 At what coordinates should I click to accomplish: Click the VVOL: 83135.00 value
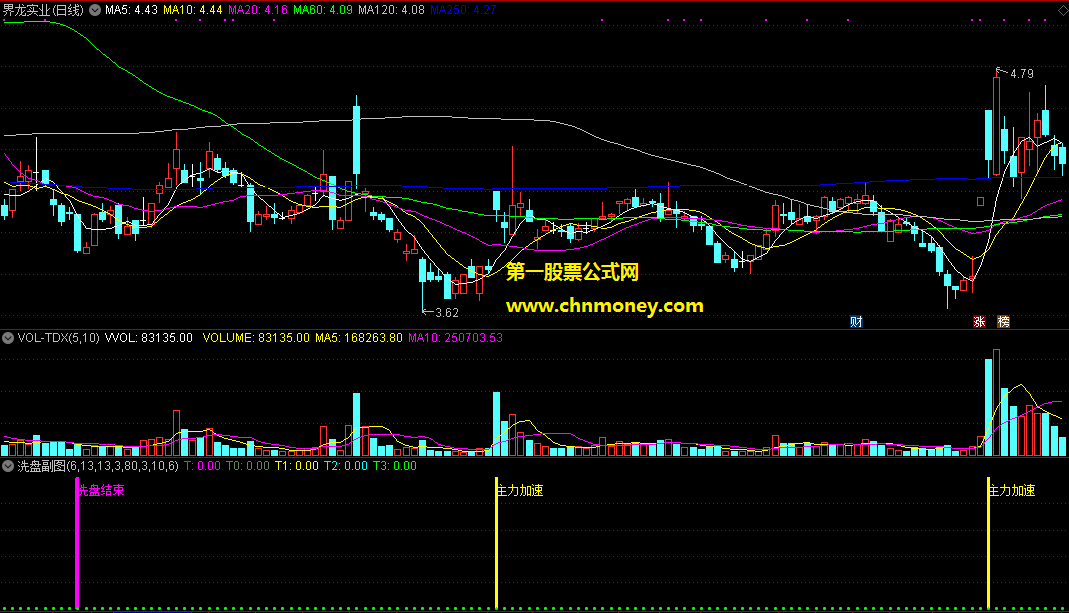coord(149,338)
